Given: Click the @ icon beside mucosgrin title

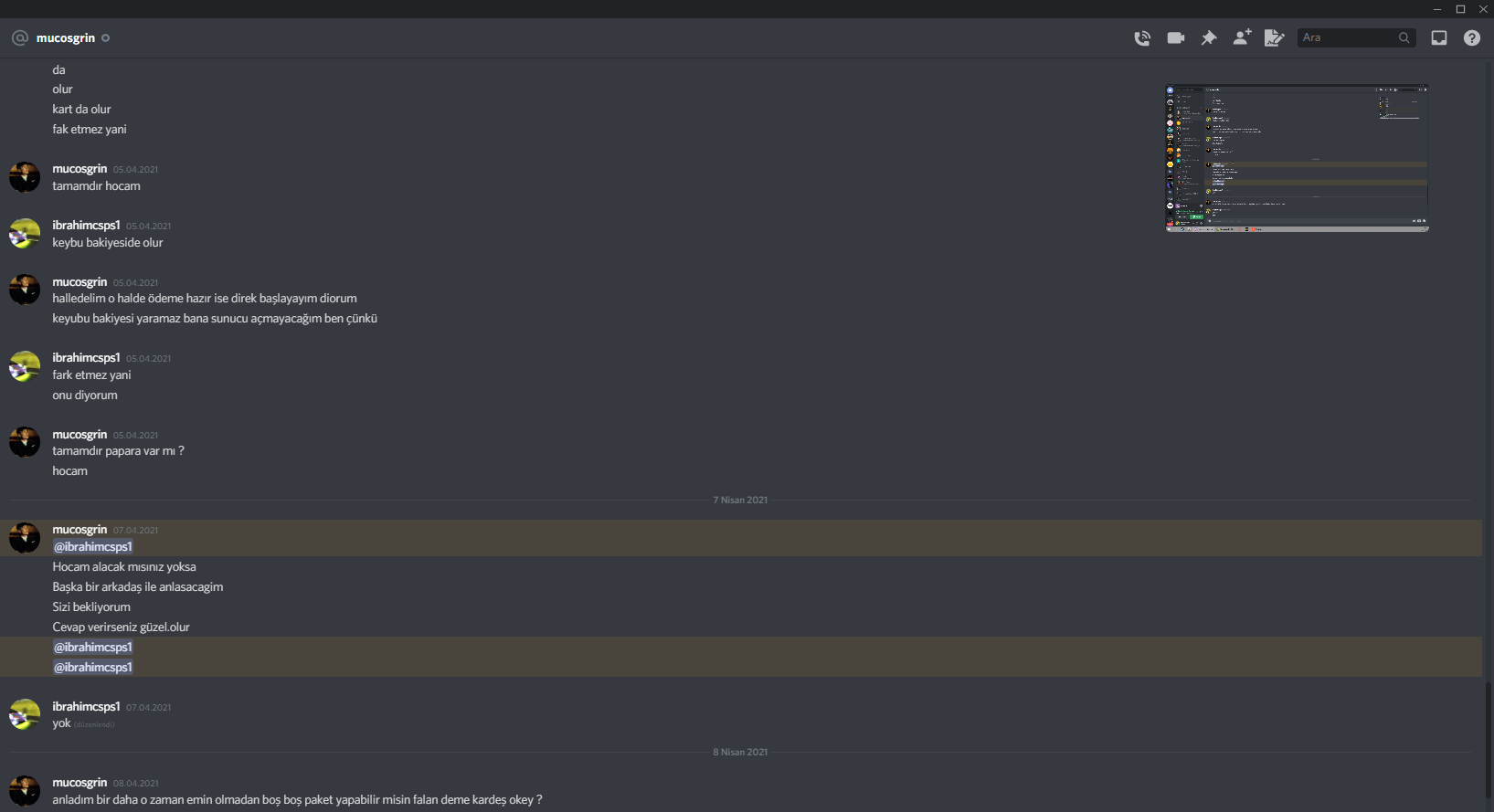Looking at the screenshot, I should coord(20,37).
